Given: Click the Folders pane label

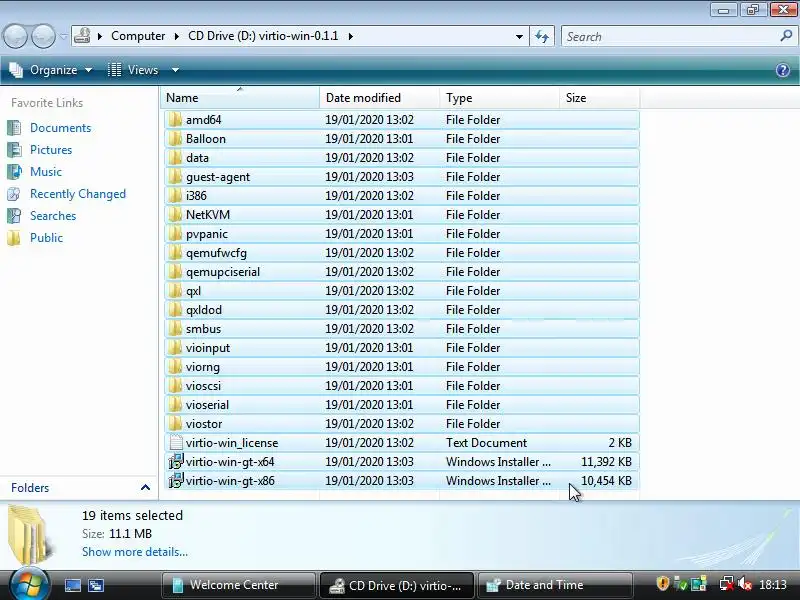Looking at the screenshot, I should 30,488.
